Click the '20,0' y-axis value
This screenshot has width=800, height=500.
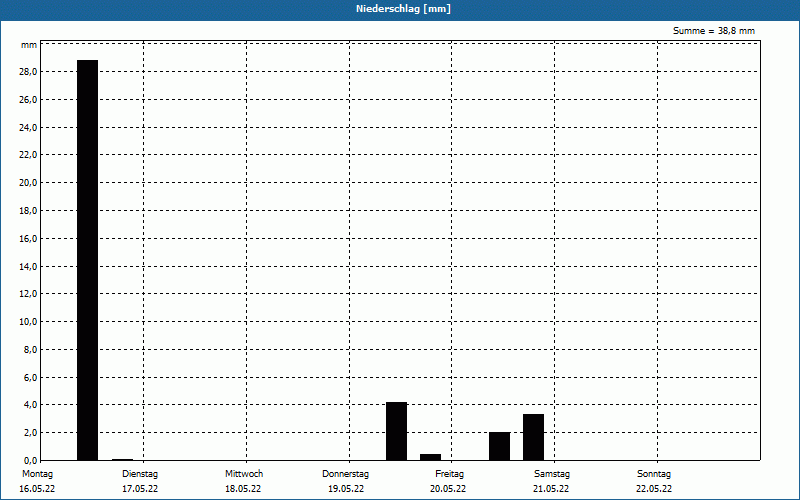28,183
